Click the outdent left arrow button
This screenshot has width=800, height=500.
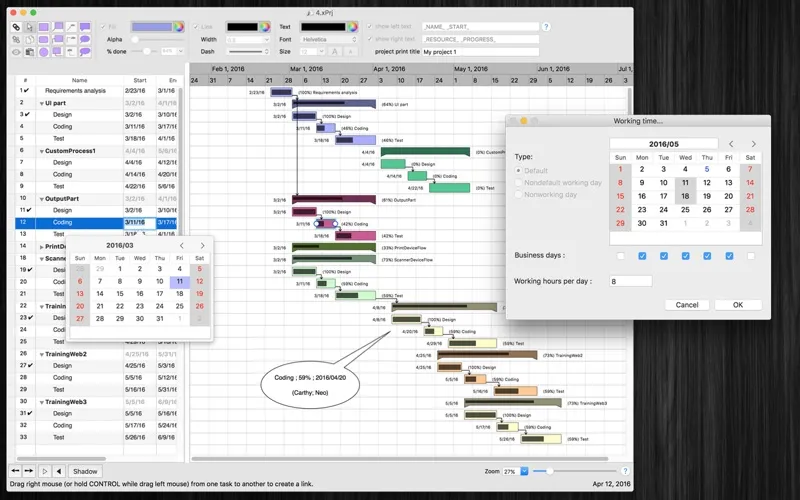coord(16,471)
